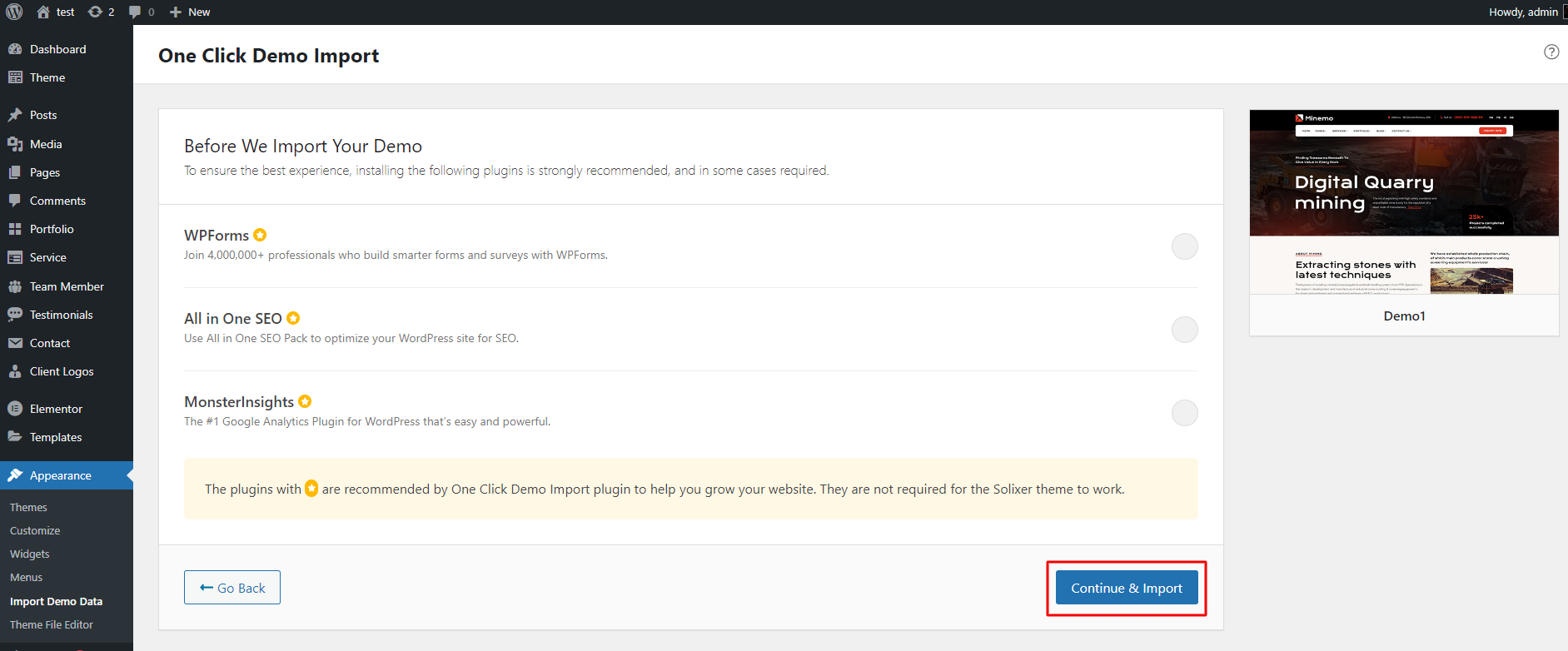Click the star badge next to WPForms
This screenshot has width=1568, height=651.
coord(260,235)
